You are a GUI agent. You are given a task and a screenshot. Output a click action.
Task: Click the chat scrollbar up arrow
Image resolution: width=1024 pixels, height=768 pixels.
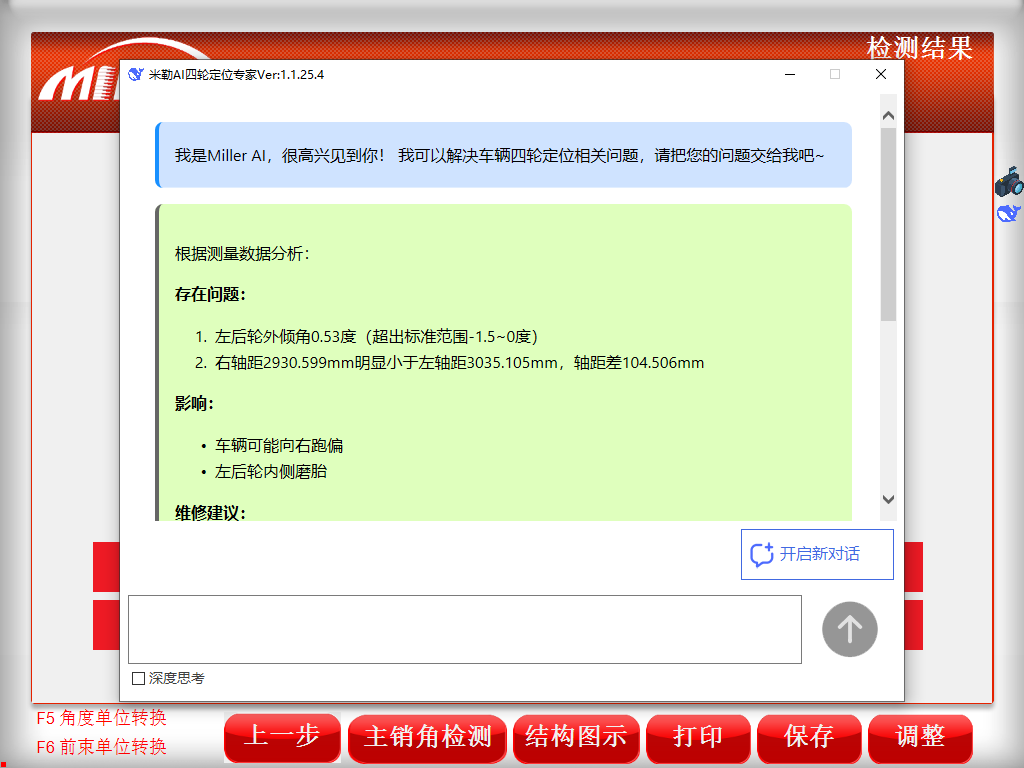(888, 116)
